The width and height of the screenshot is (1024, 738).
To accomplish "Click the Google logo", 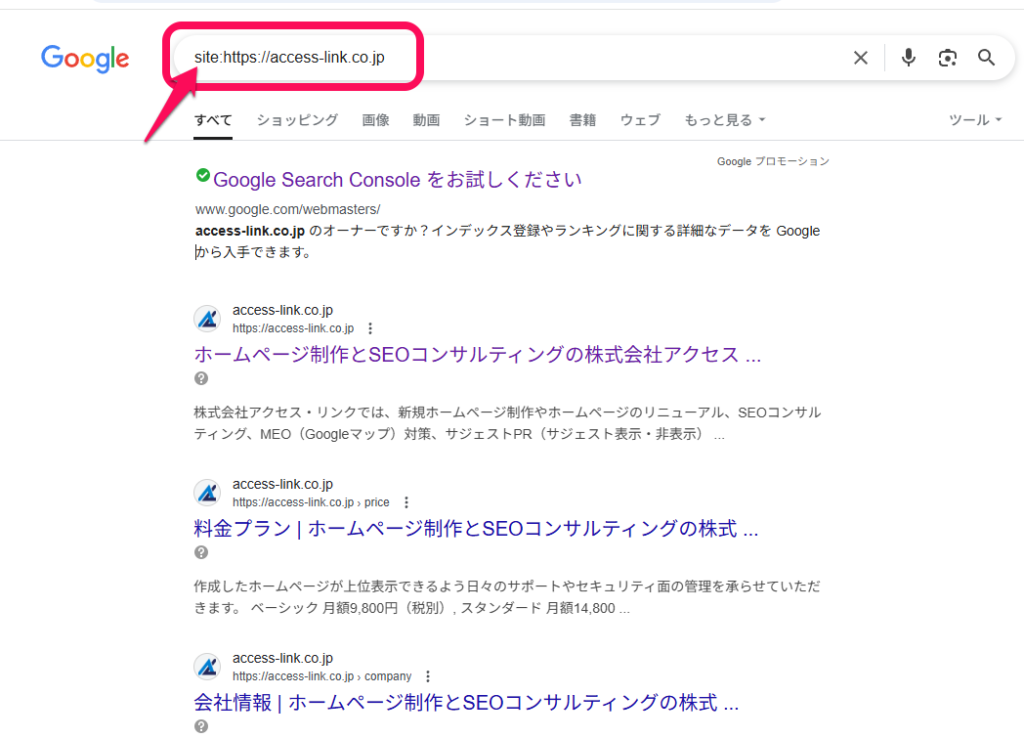I will [85, 59].
